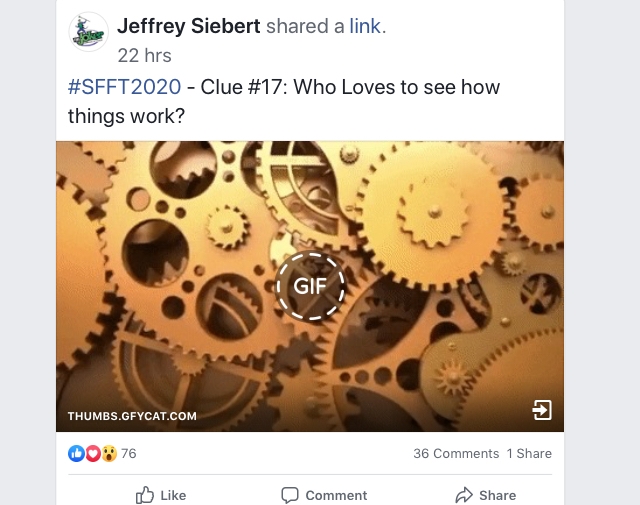Click the red heart reaction icon
This screenshot has width=640, height=505.
click(93, 454)
